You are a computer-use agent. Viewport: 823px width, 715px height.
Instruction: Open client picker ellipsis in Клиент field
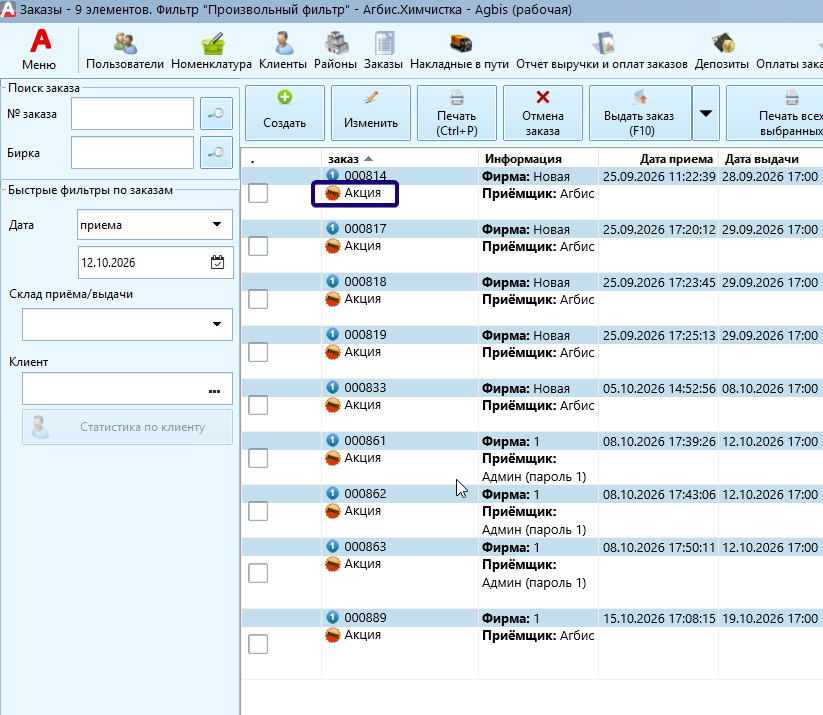click(x=214, y=391)
